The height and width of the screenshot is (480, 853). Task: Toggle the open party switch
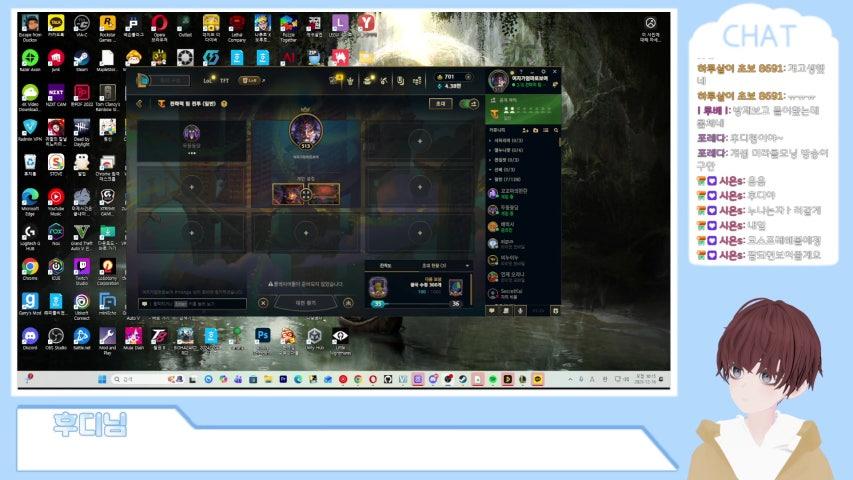pyautogui.click(x=469, y=103)
